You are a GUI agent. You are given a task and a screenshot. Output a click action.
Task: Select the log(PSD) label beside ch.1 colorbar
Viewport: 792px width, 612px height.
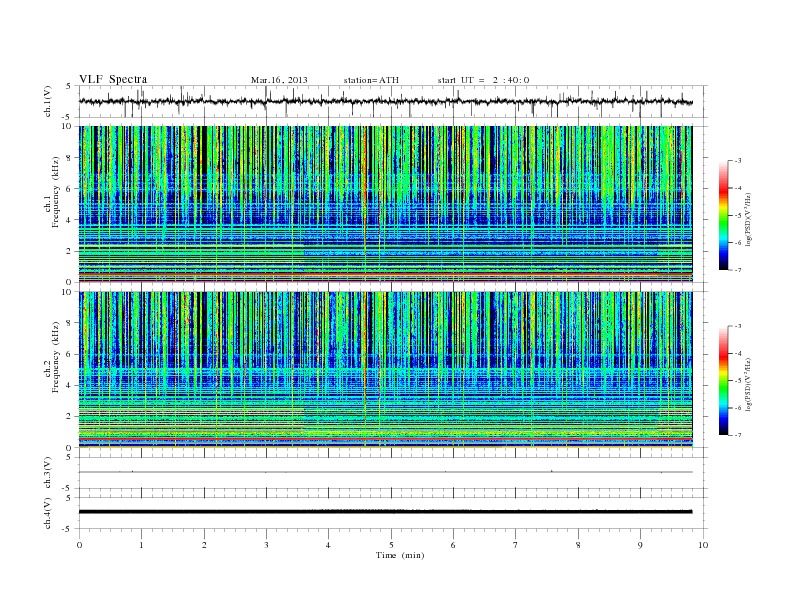tap(748, 220)
